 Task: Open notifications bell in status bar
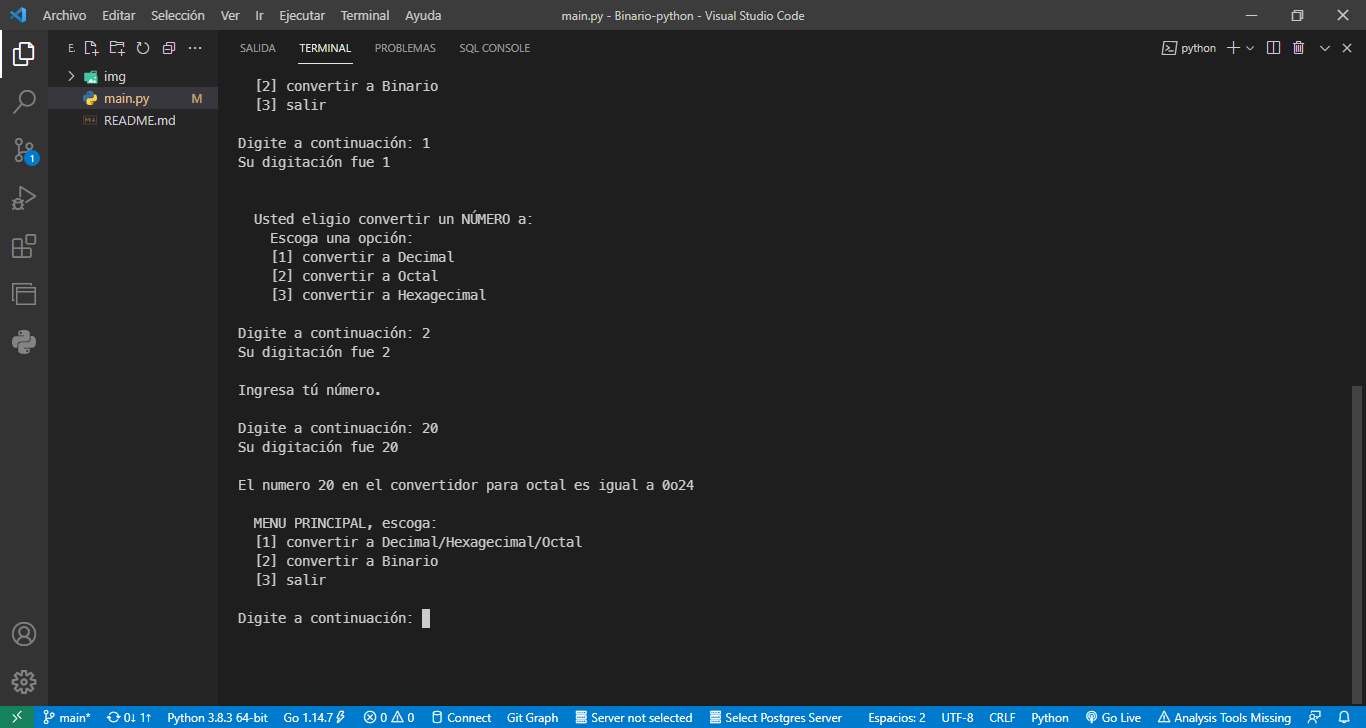[x=1344, y=717]
